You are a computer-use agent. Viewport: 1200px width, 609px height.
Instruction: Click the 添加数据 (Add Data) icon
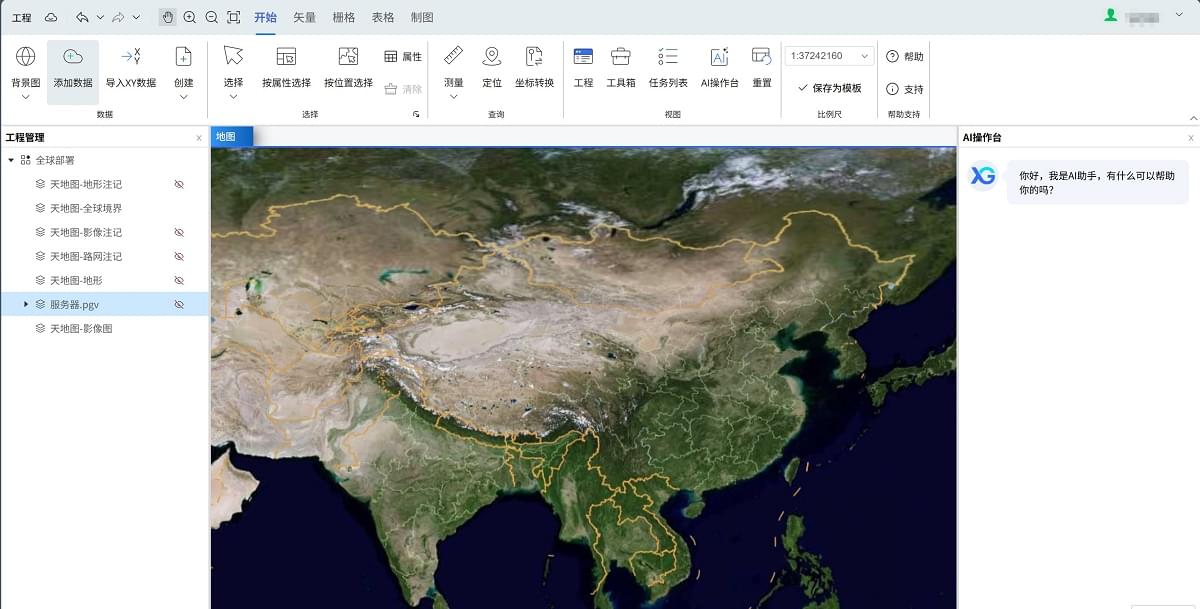72,58
